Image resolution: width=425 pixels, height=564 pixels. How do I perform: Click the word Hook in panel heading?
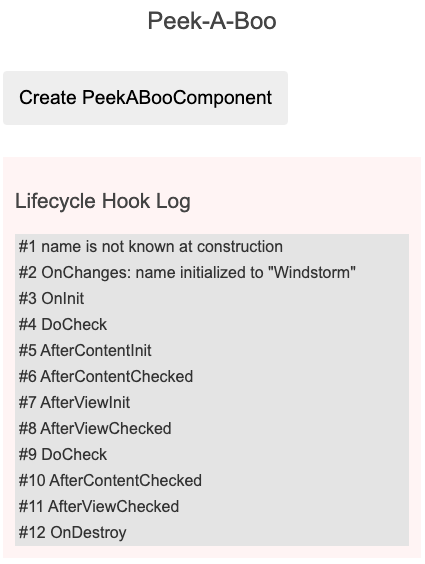[x=126, y=201]
